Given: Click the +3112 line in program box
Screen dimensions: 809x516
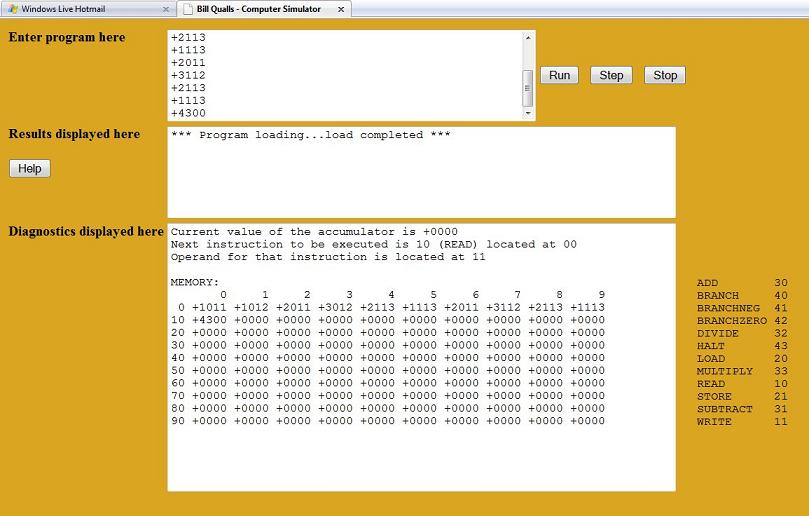Looking at the screenshot, I should [x=188, y=75].
